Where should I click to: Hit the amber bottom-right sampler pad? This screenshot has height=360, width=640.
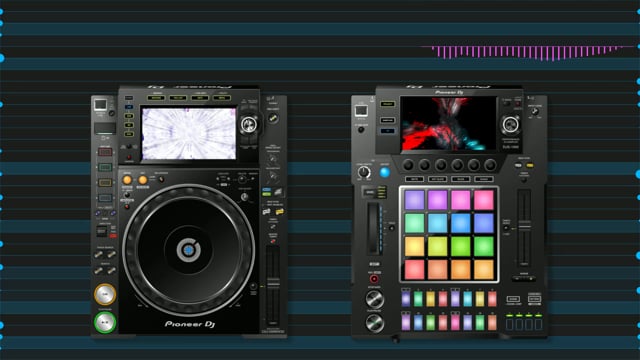(x=484, y=270)
